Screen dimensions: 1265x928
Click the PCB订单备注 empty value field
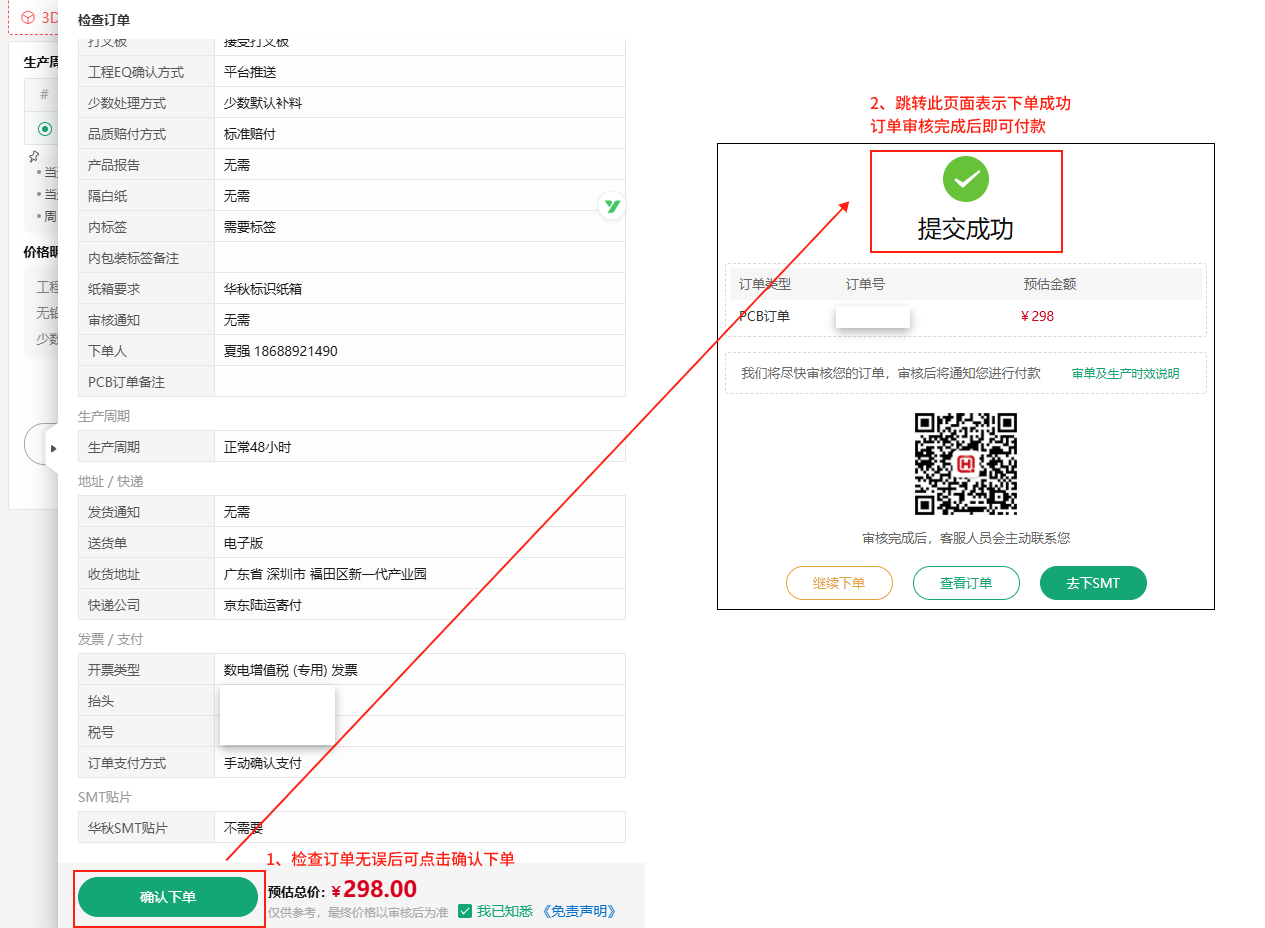419,382
